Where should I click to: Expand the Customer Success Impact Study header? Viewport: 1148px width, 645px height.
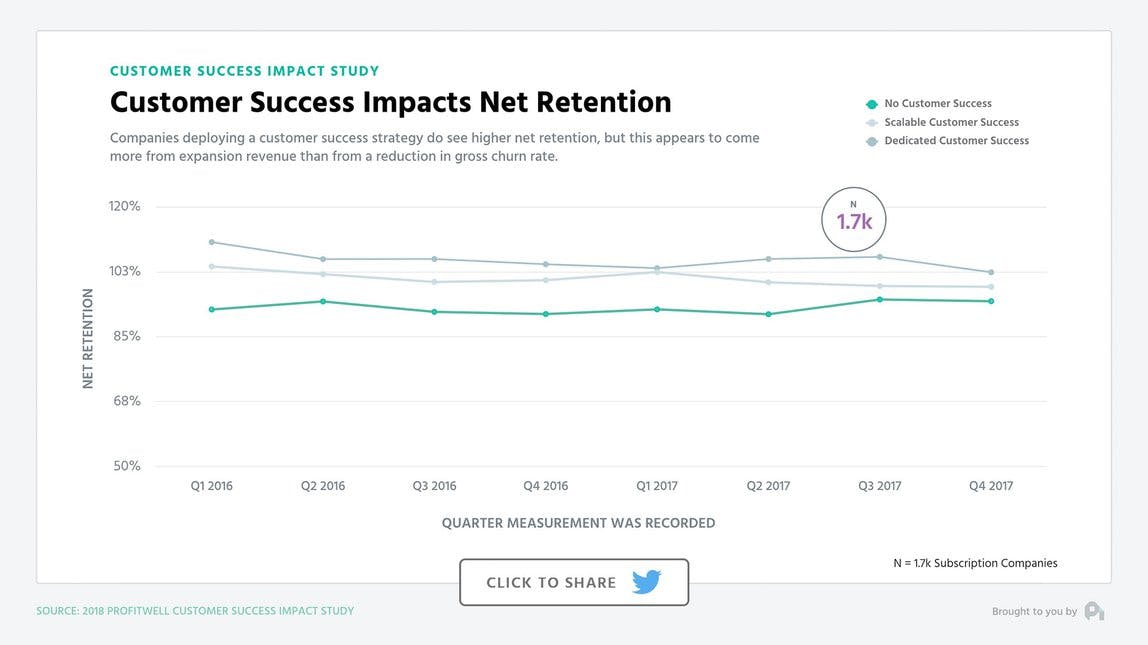(x=245, y=71)
